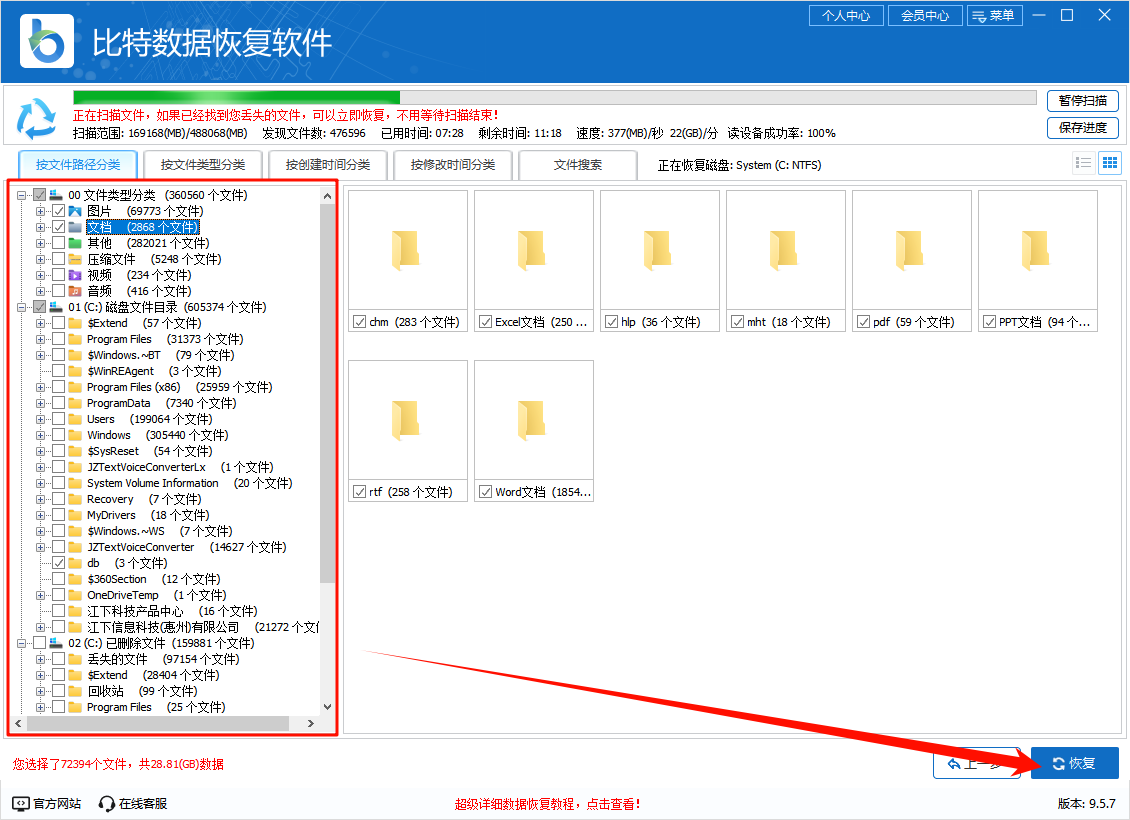The height and width of the screenshot is (820, 1130).
Task: Click the official website monitor icon
Action: [21, 803]
